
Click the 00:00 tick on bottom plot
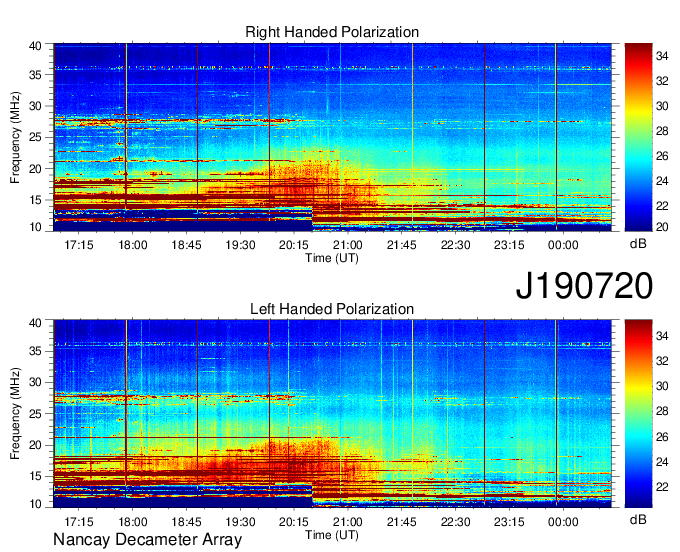[563, 522]
